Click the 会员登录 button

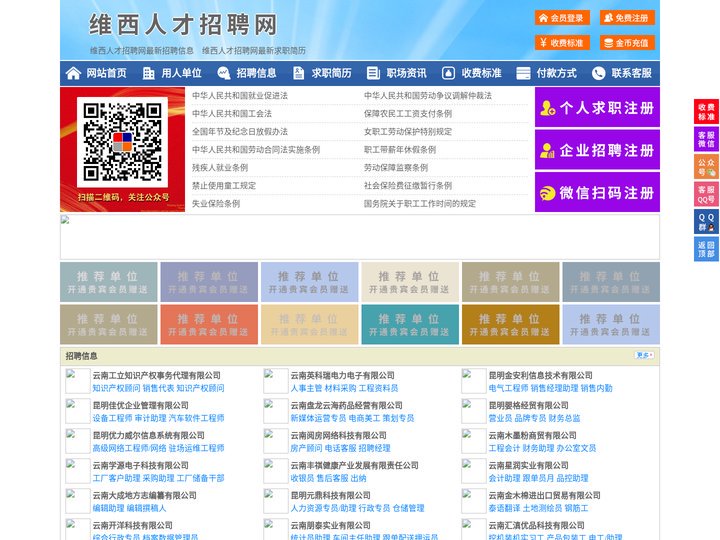click(x=562, y=18)
